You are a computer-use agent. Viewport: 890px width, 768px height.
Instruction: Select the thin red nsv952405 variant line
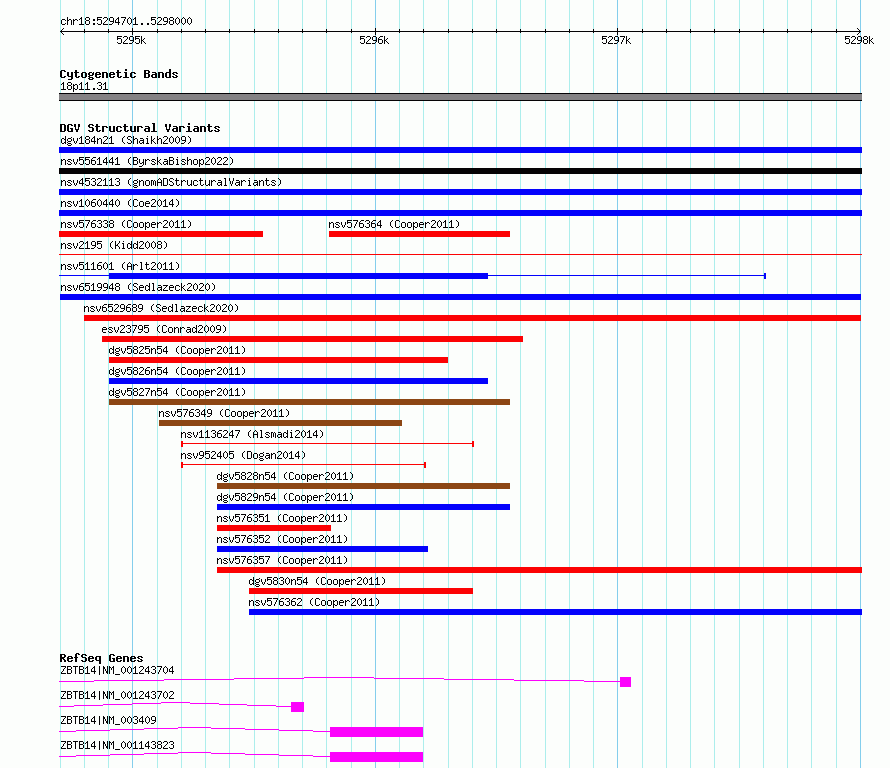point(304,465)
